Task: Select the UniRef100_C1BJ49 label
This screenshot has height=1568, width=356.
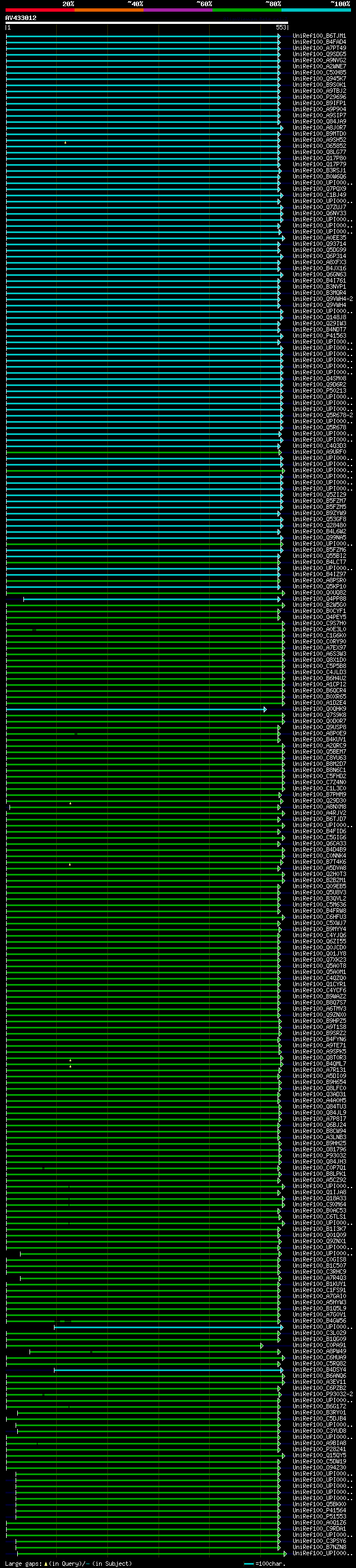Action: pos(319,195)
